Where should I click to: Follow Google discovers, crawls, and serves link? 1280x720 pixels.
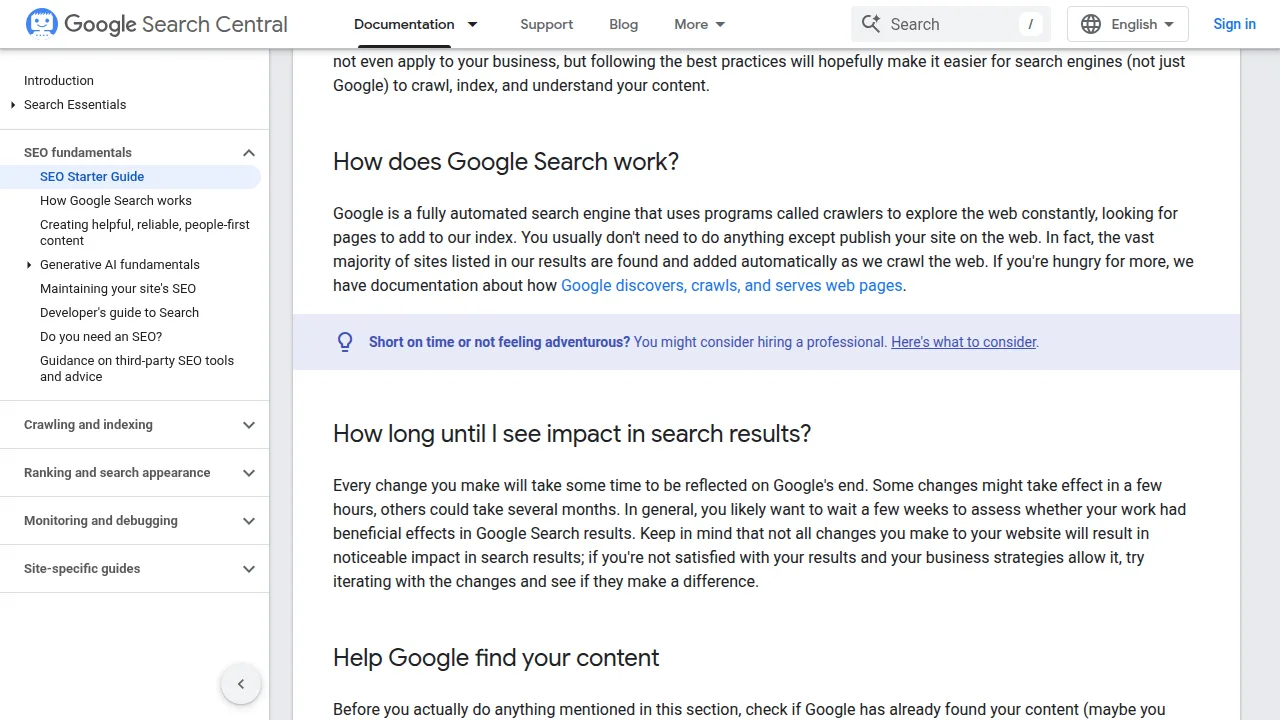[x=732, y=285]
